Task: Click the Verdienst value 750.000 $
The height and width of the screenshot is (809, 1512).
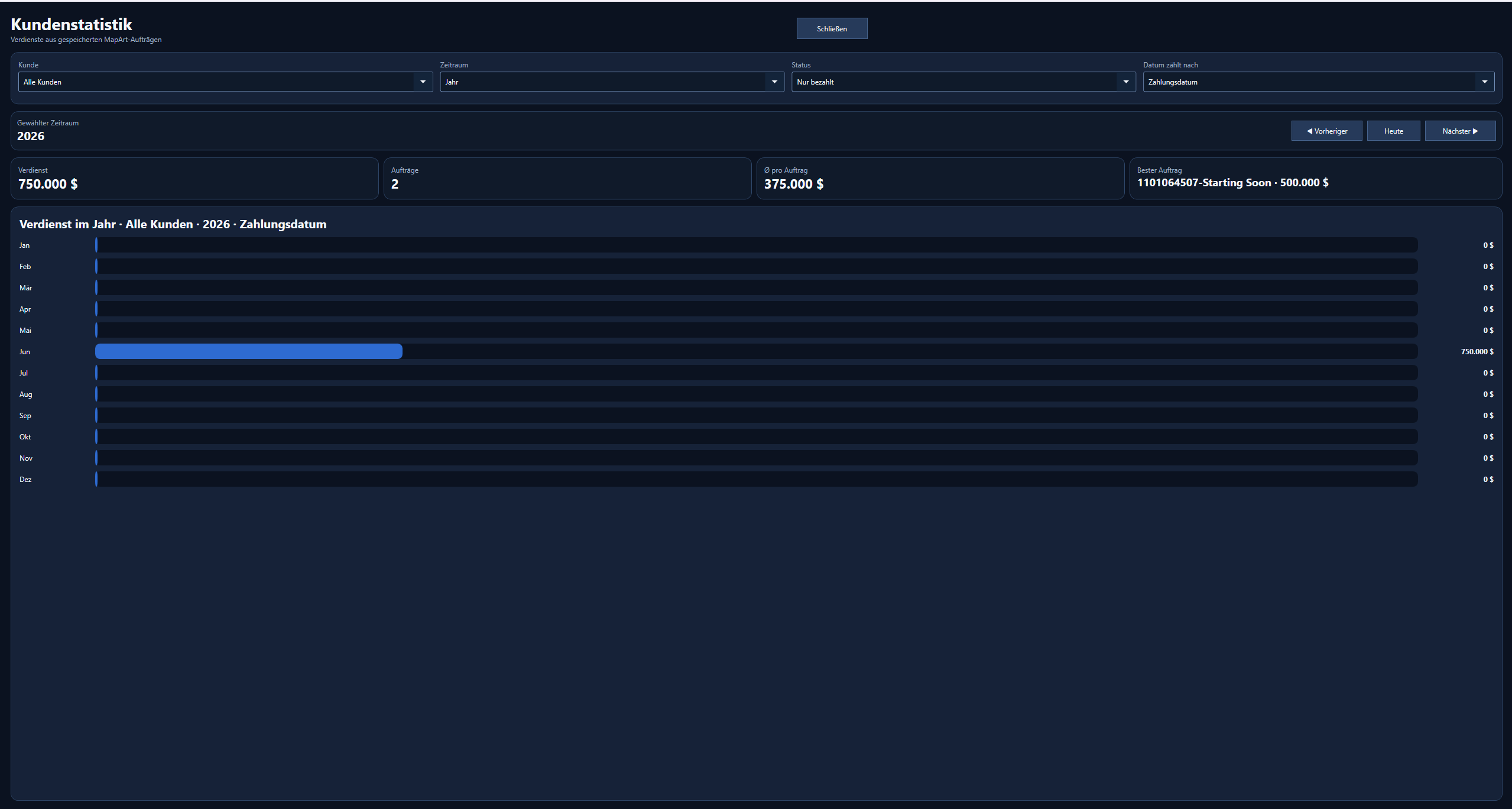Action: [48, 184]
